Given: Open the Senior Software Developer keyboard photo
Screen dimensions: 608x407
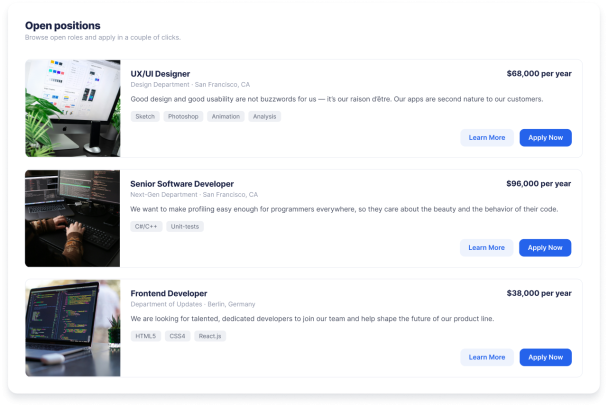Looking at the screenshot, I should tap(73, 218).
